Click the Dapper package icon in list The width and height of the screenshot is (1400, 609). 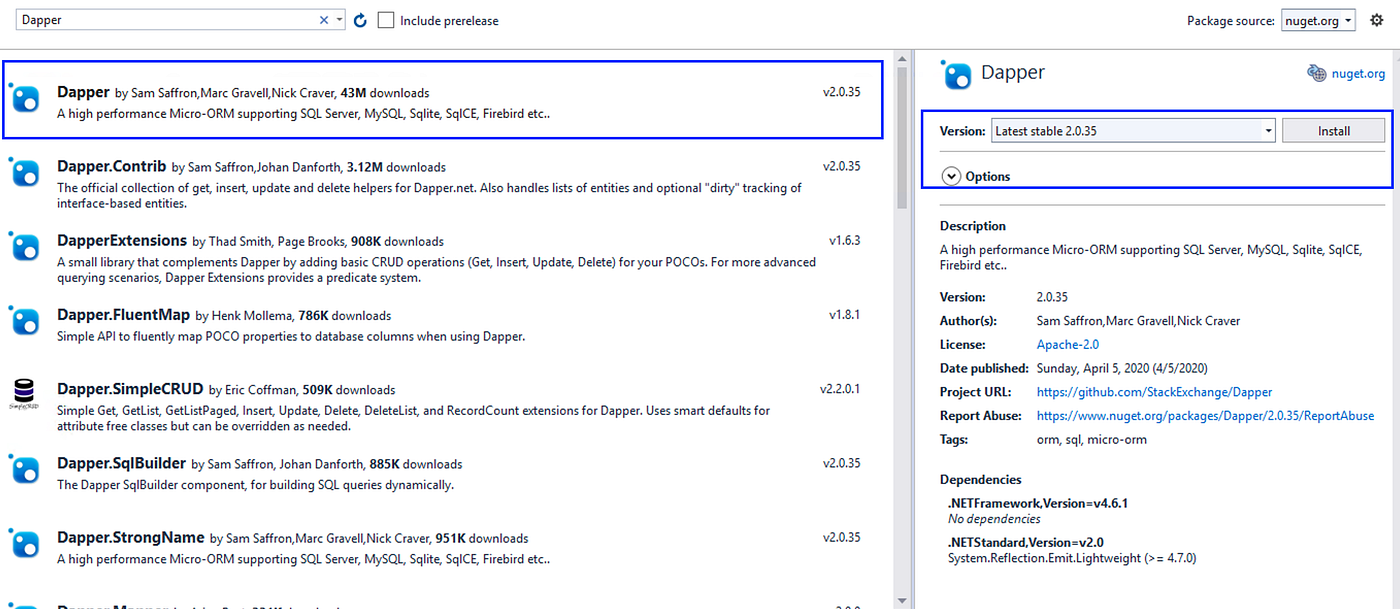25,98
